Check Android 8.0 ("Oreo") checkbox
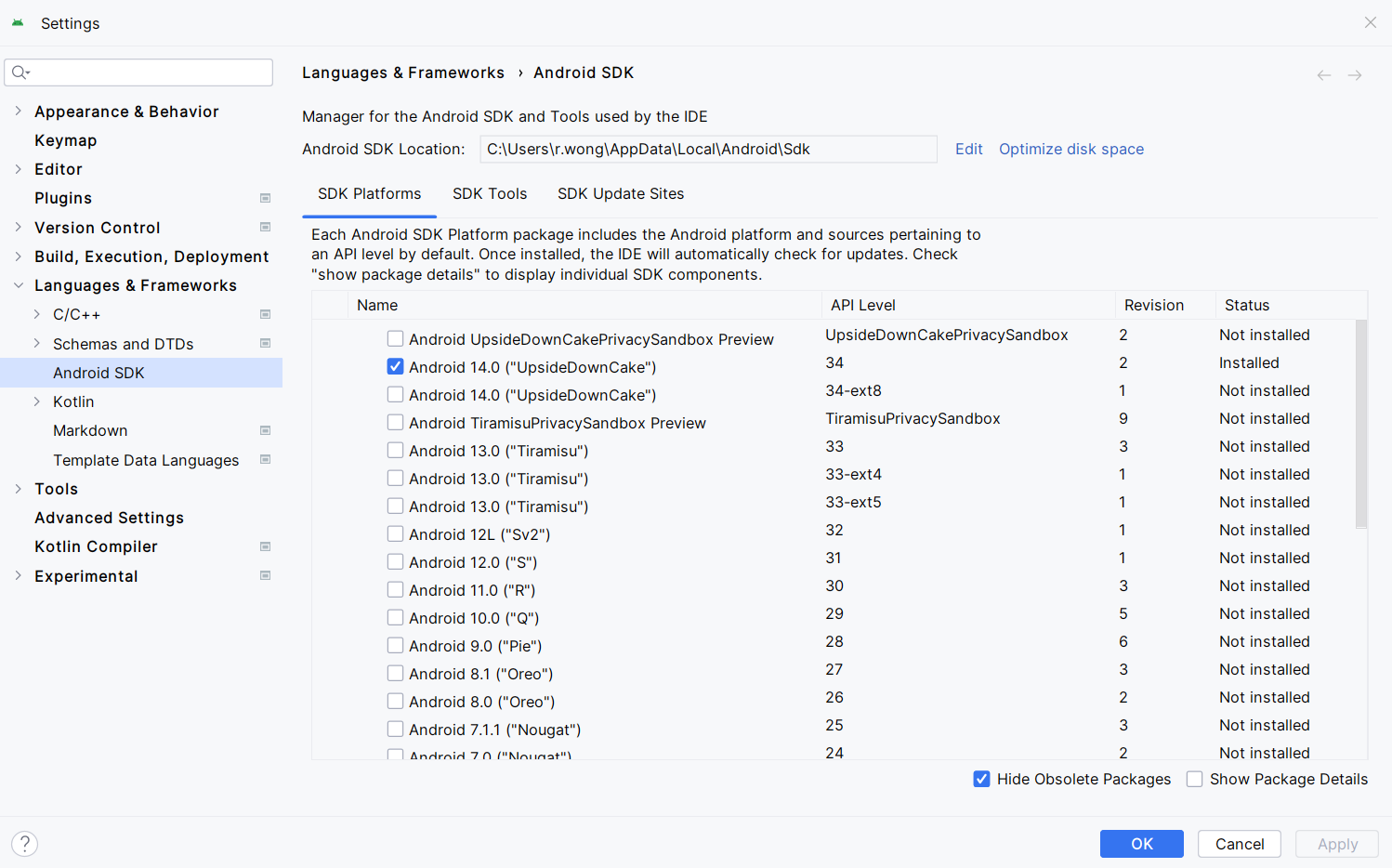 click(x=395, y=702)
